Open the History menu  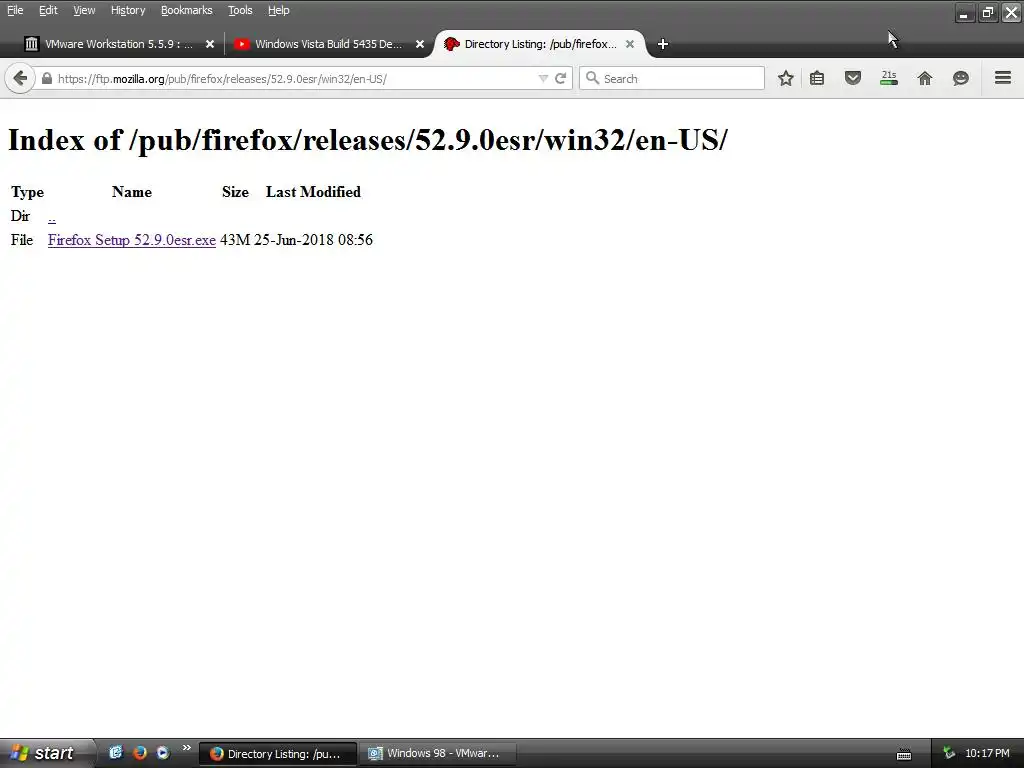tap(127, 10)
